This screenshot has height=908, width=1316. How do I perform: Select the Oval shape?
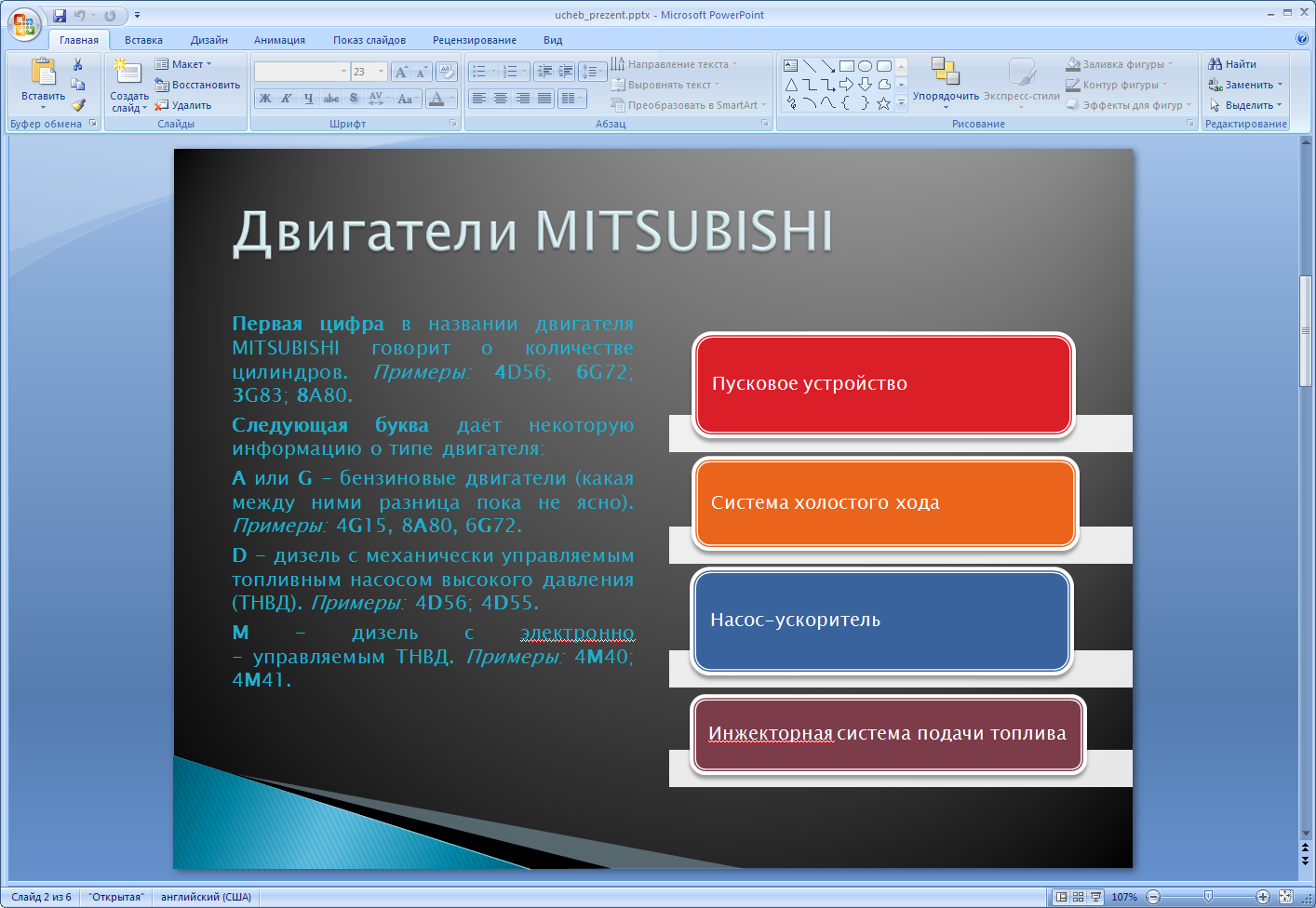pyautogui.click(x=866, y=66)
